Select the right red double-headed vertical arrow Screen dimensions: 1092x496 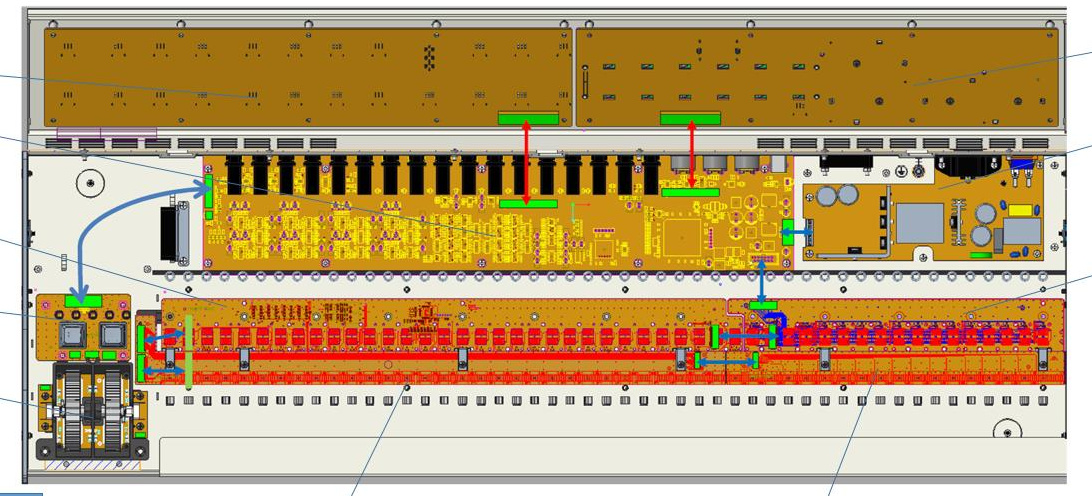(691, 152)
